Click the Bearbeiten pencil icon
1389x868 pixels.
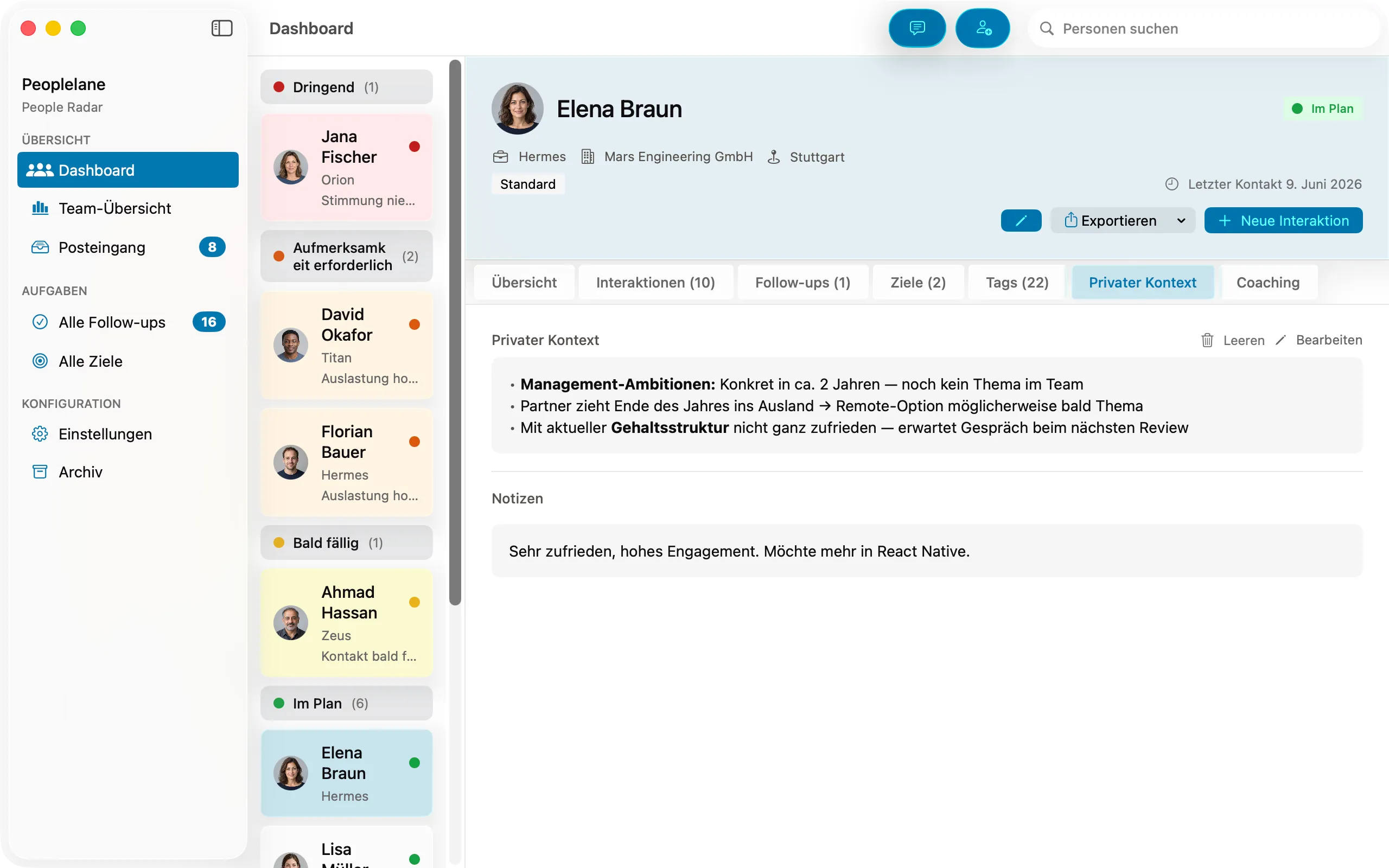tap(1280, 341)
